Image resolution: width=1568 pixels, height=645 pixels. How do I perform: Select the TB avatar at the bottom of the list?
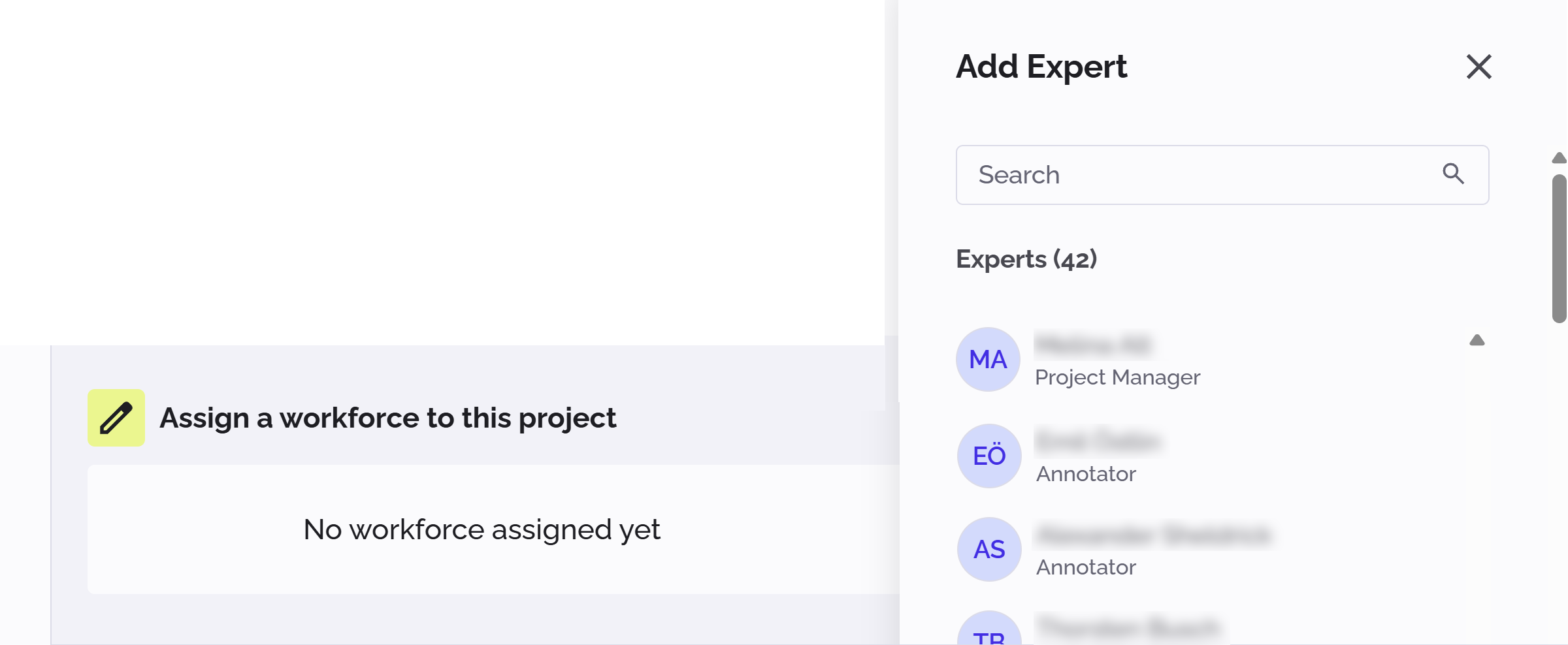(x=988, y=637)
